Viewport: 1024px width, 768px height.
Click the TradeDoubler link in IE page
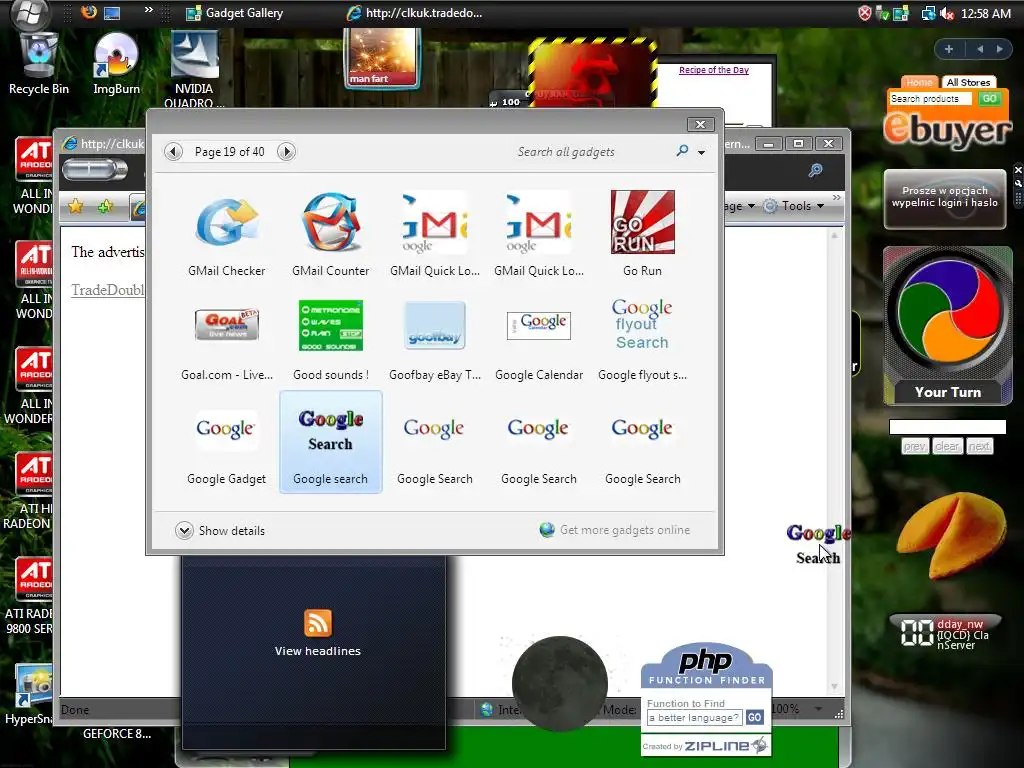tap(108, 290)
